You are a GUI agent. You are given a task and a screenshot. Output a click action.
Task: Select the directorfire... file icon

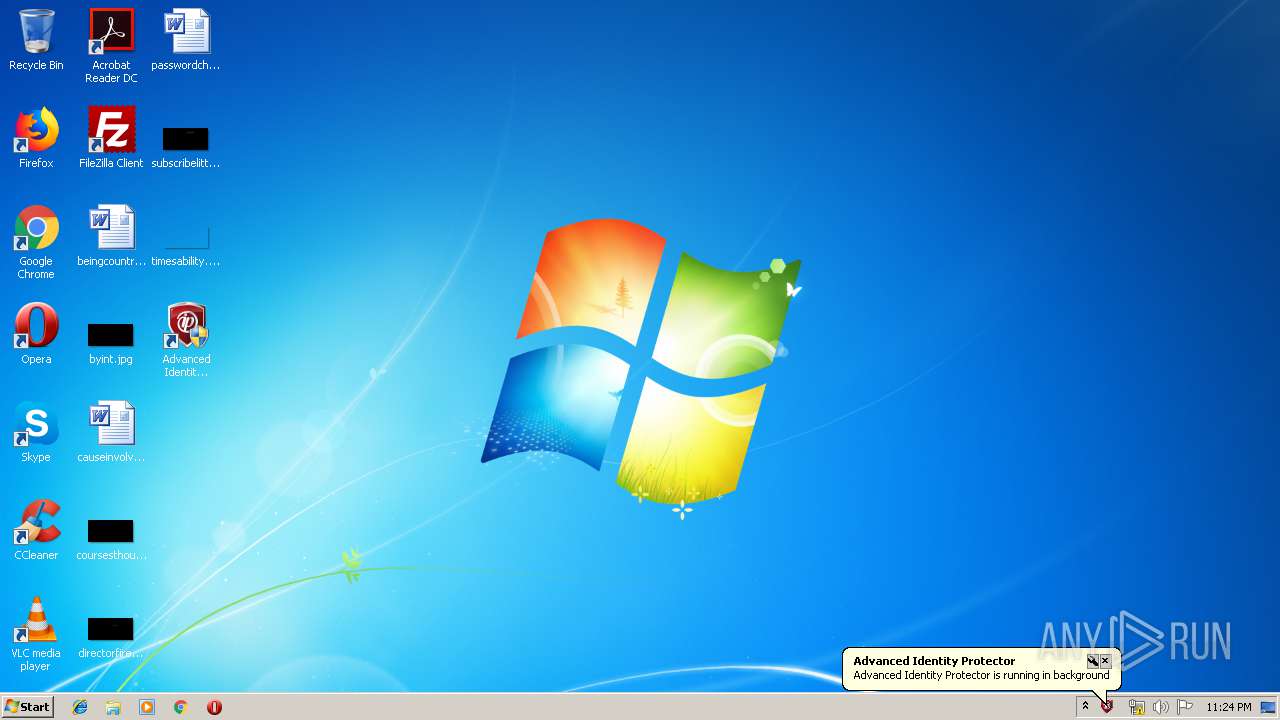(x=111, y=638)
